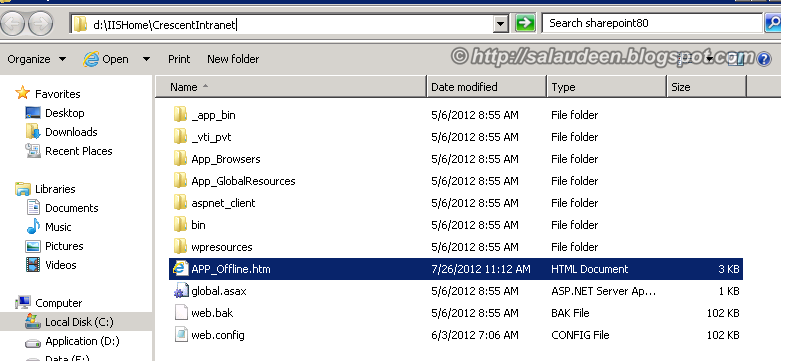Select the web.bak file name
Viewport: 785px width, 361px height.
tap(212, 313)
